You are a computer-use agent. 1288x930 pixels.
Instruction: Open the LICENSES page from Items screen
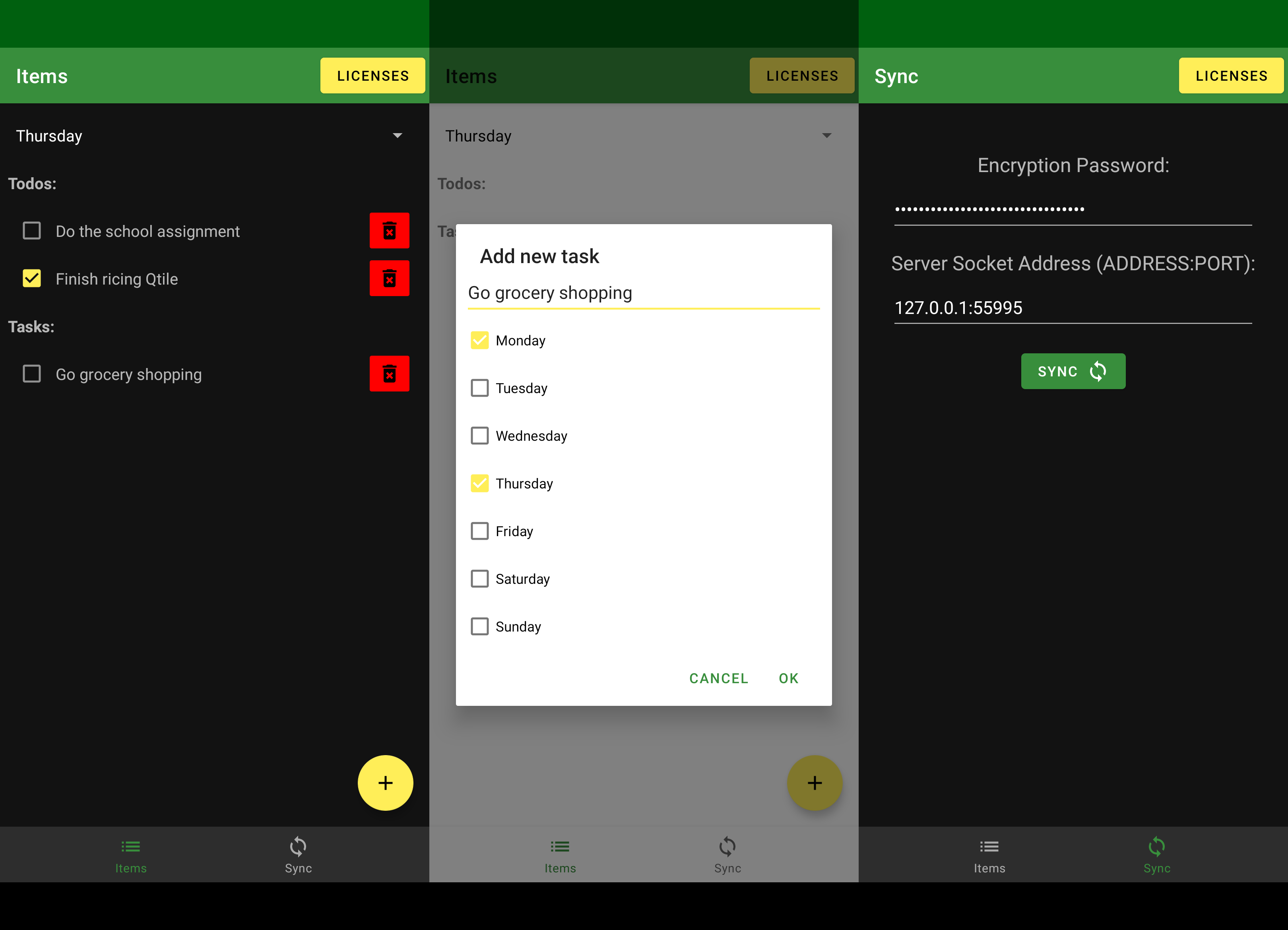pos(372,75)
